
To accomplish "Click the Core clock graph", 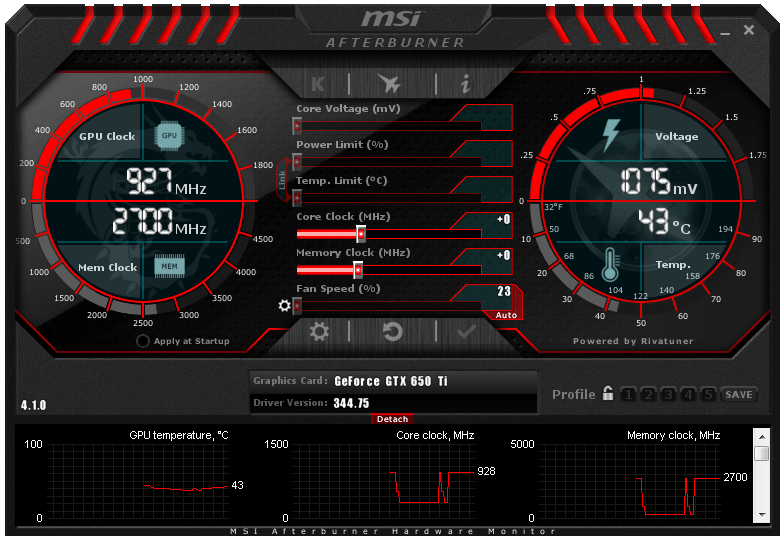I will (384, 481).
